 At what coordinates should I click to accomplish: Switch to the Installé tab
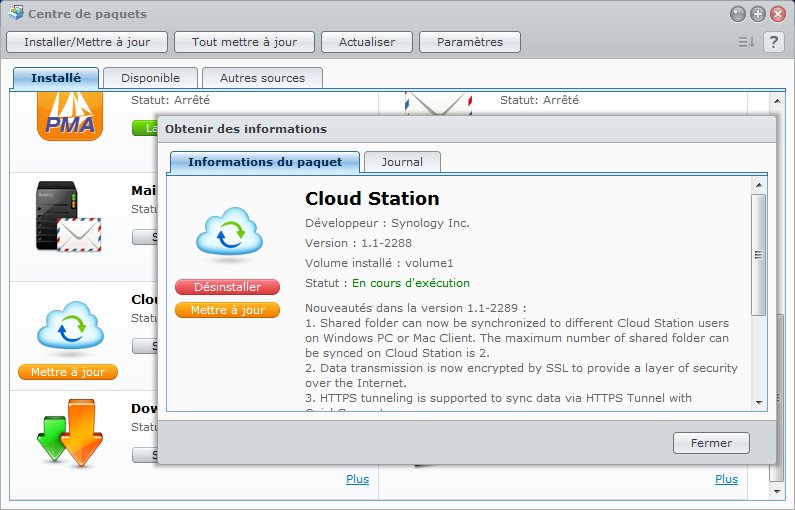click(x=56, y=78)
